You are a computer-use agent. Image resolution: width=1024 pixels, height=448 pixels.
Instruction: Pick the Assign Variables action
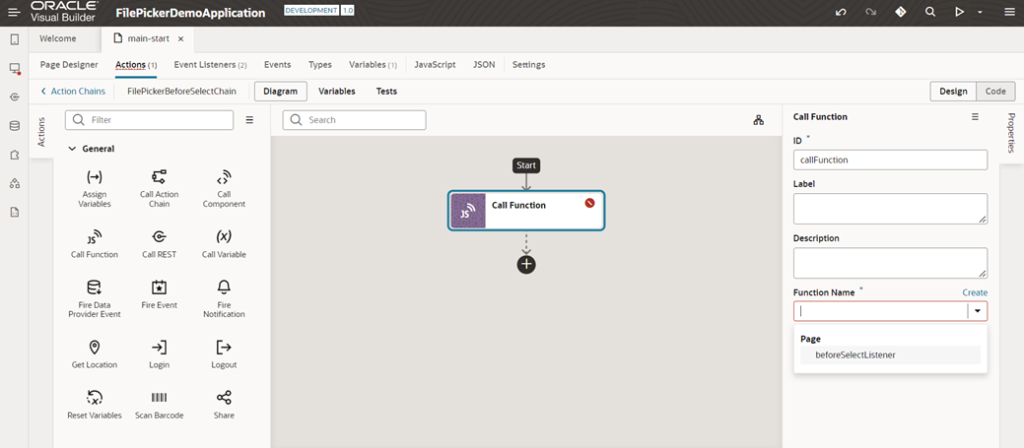point(94,177)
